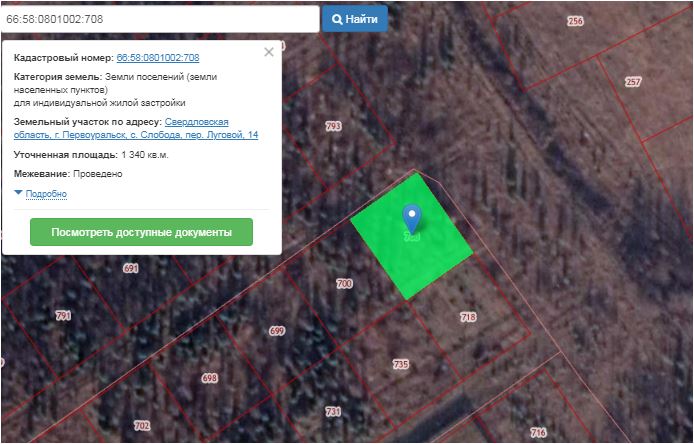Image resolution: width=694 pixels, height=444 pixels.
Task: Click Посмотреть доступные документы button
Action: 141,232
